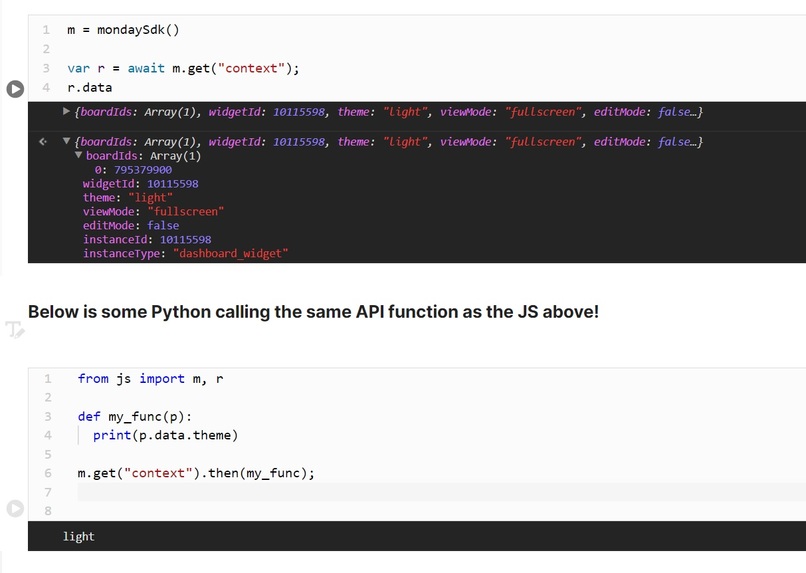Image resolution: width=806 pixels, height=573 pixels.
Task: Click line number 8 in Python cell
Action: [48, 511]
